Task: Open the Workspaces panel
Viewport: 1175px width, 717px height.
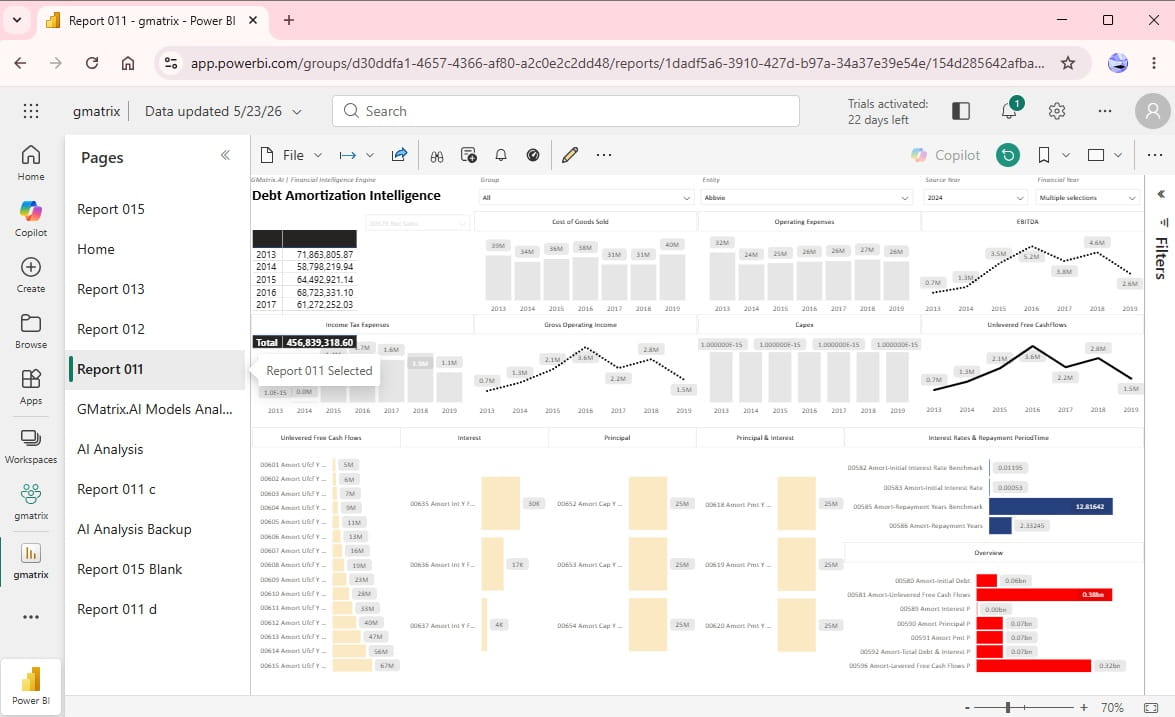Action: tap(31, 446)
